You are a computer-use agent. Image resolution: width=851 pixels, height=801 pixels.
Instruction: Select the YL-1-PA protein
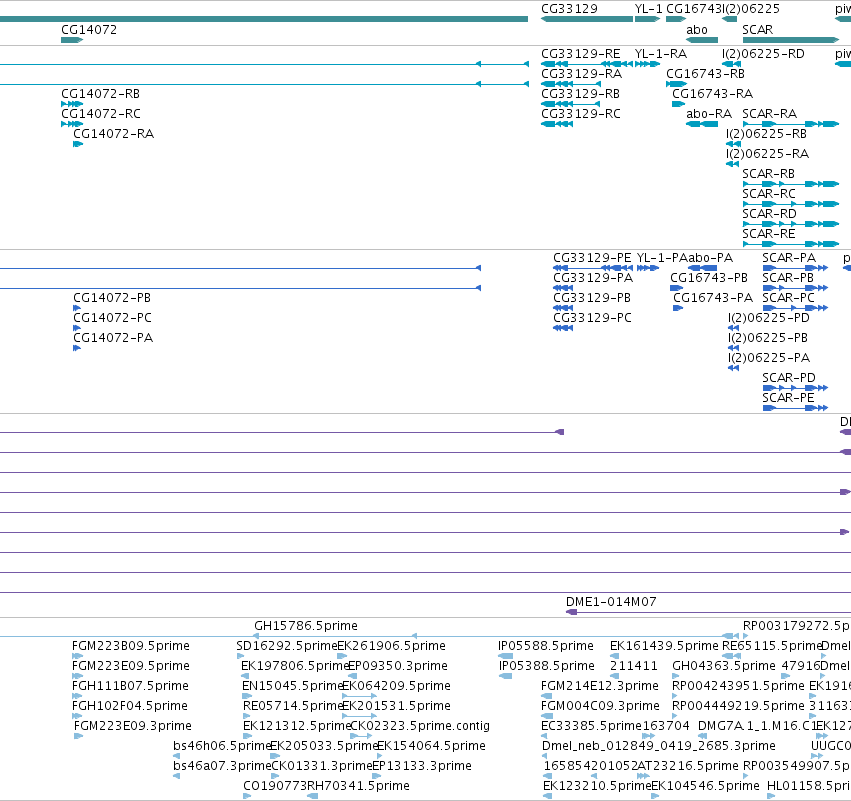[662, 258]
